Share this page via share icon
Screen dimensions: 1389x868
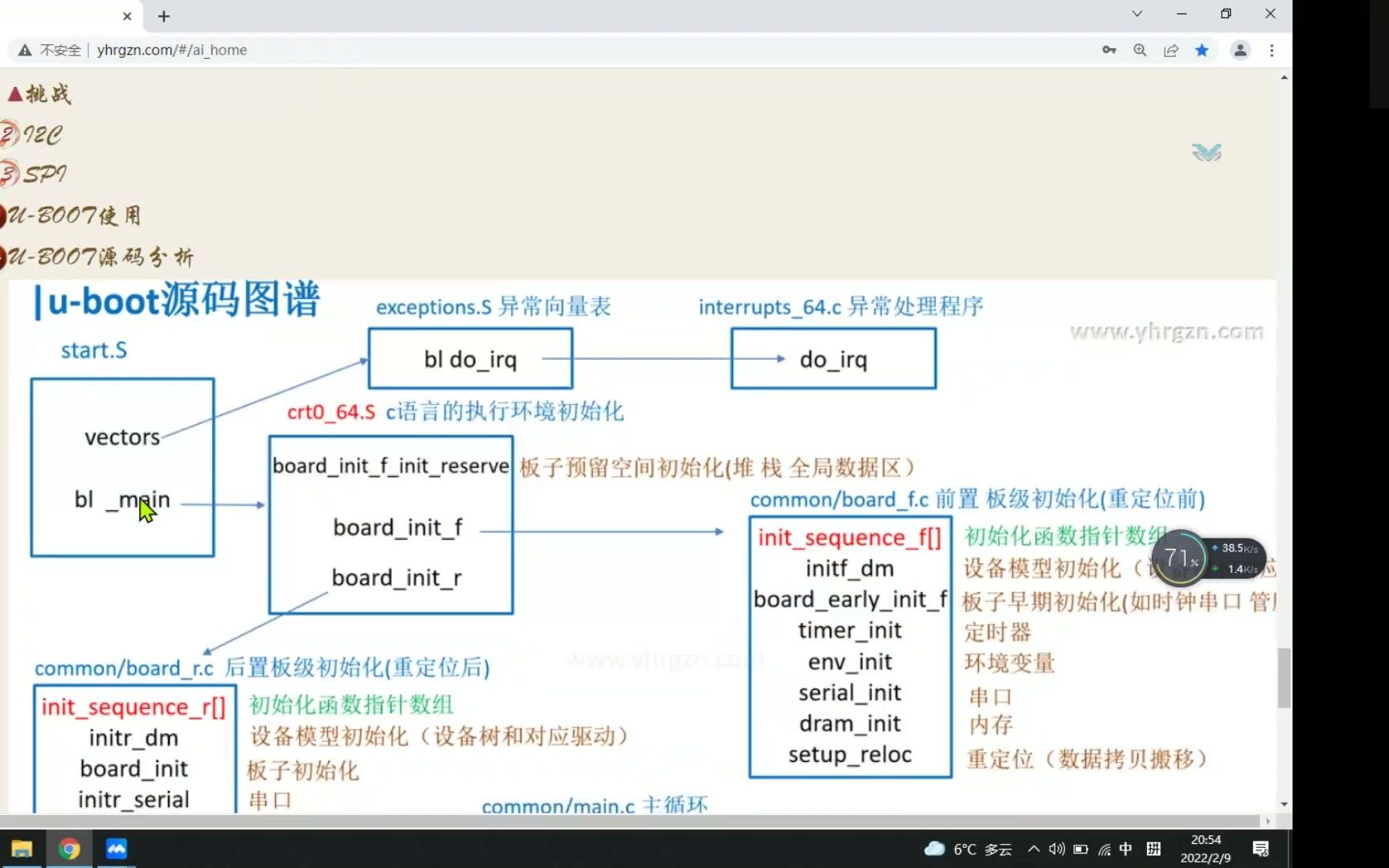pyautogui.click(x=1171, y=50)
